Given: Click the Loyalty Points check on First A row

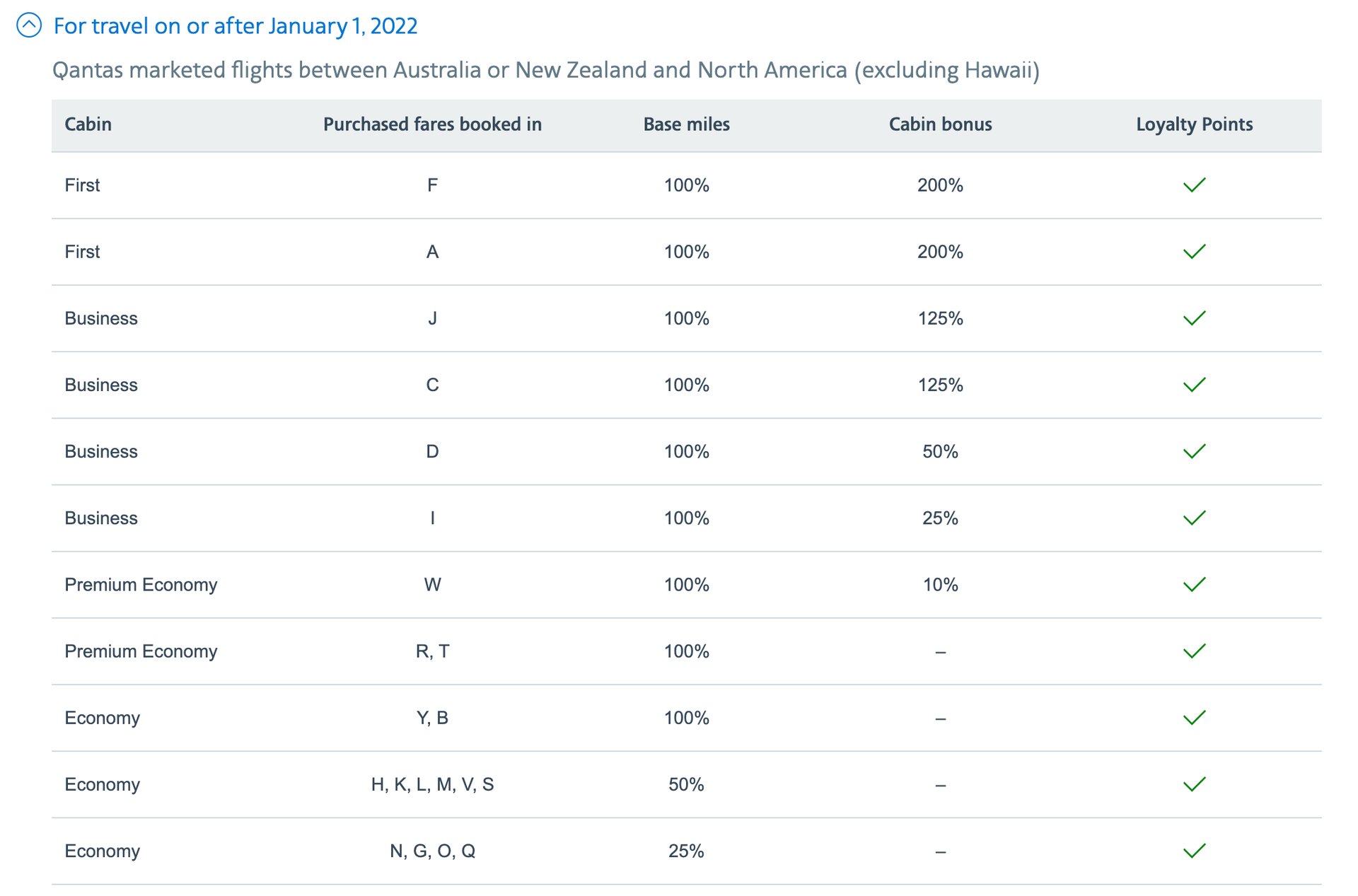Looking at the screenshot, I should click(x=1194, y=251).
